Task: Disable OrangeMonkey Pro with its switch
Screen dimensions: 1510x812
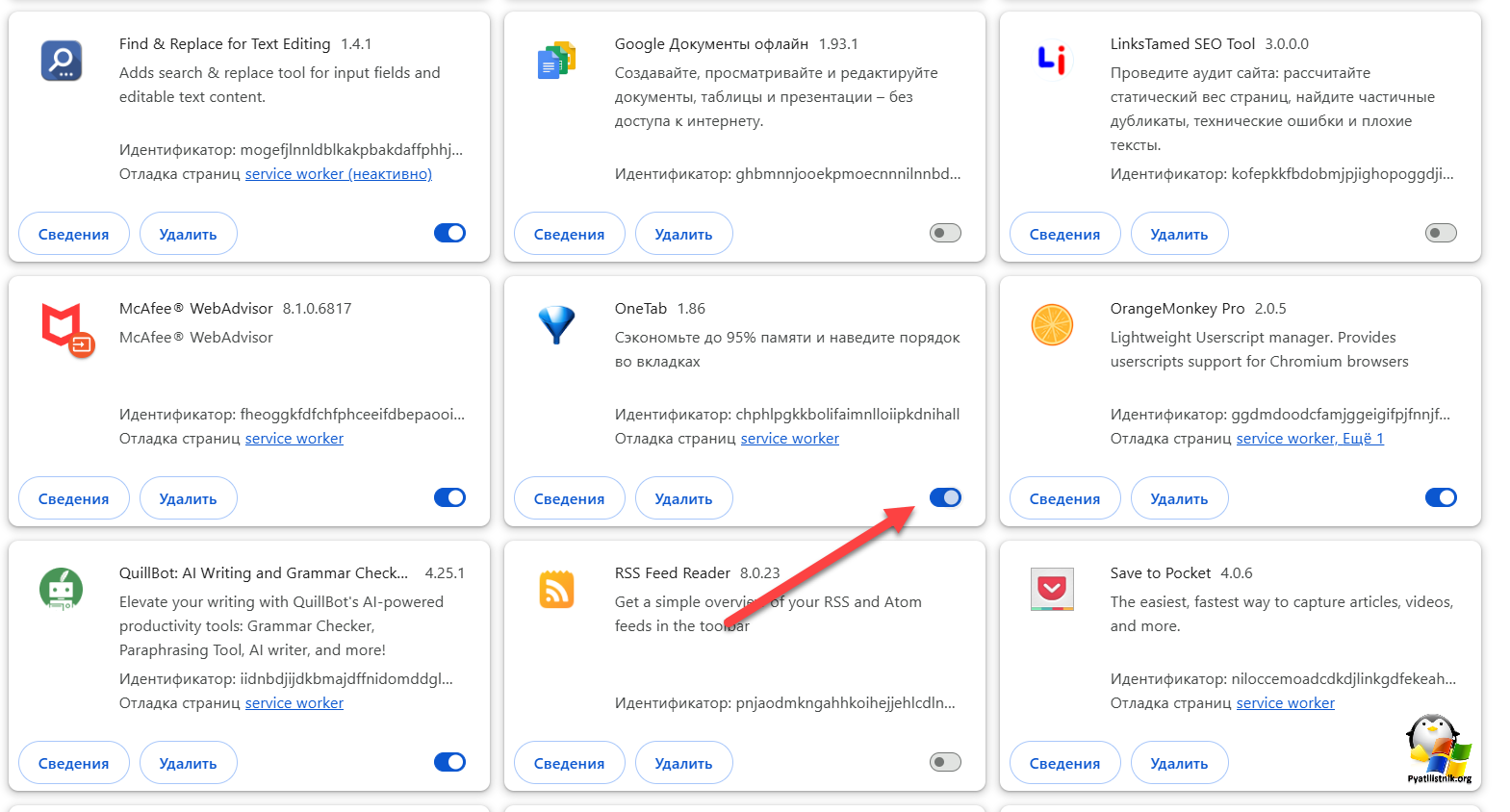Action: click(1441, 497)
